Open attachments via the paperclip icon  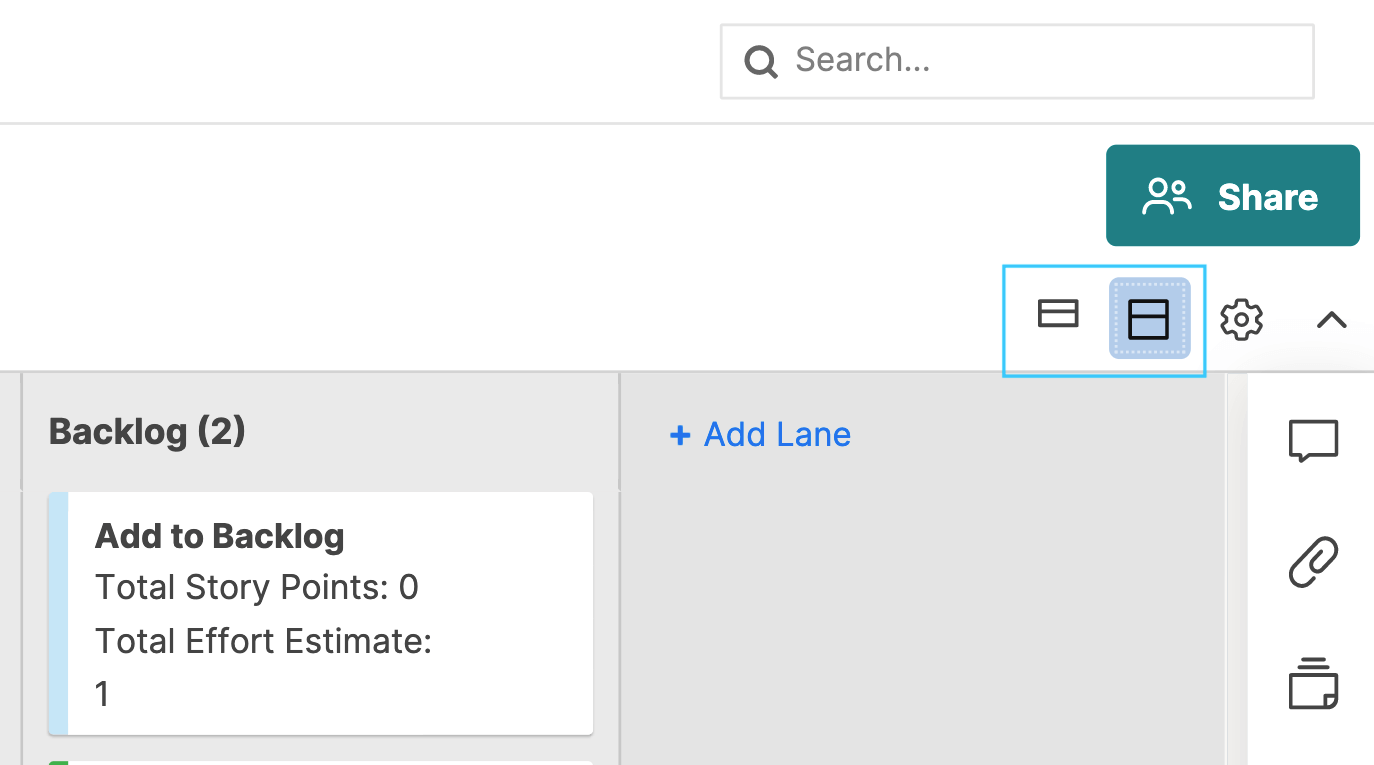pos(1313,560)
